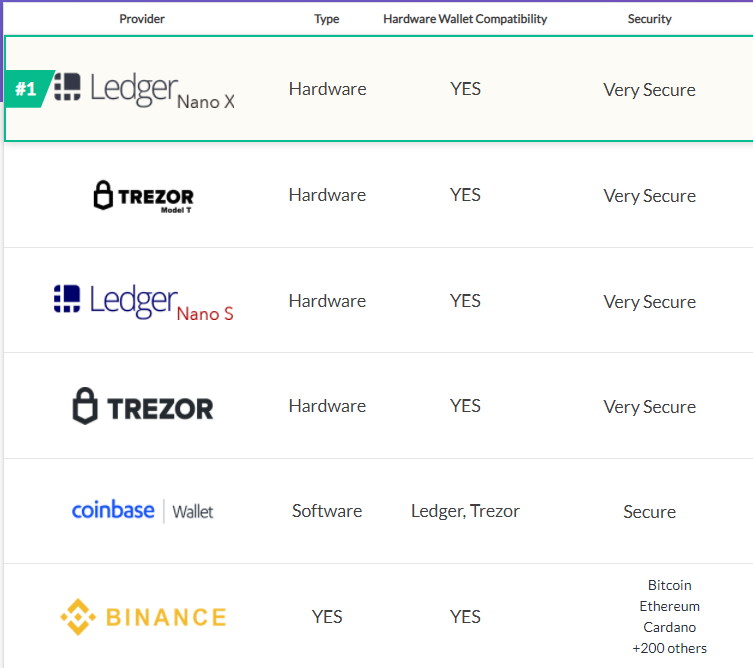
Task: Click 'Very Secure' in Ledger Nano X row
Action: pyautogui.click(x=649, y=90)
